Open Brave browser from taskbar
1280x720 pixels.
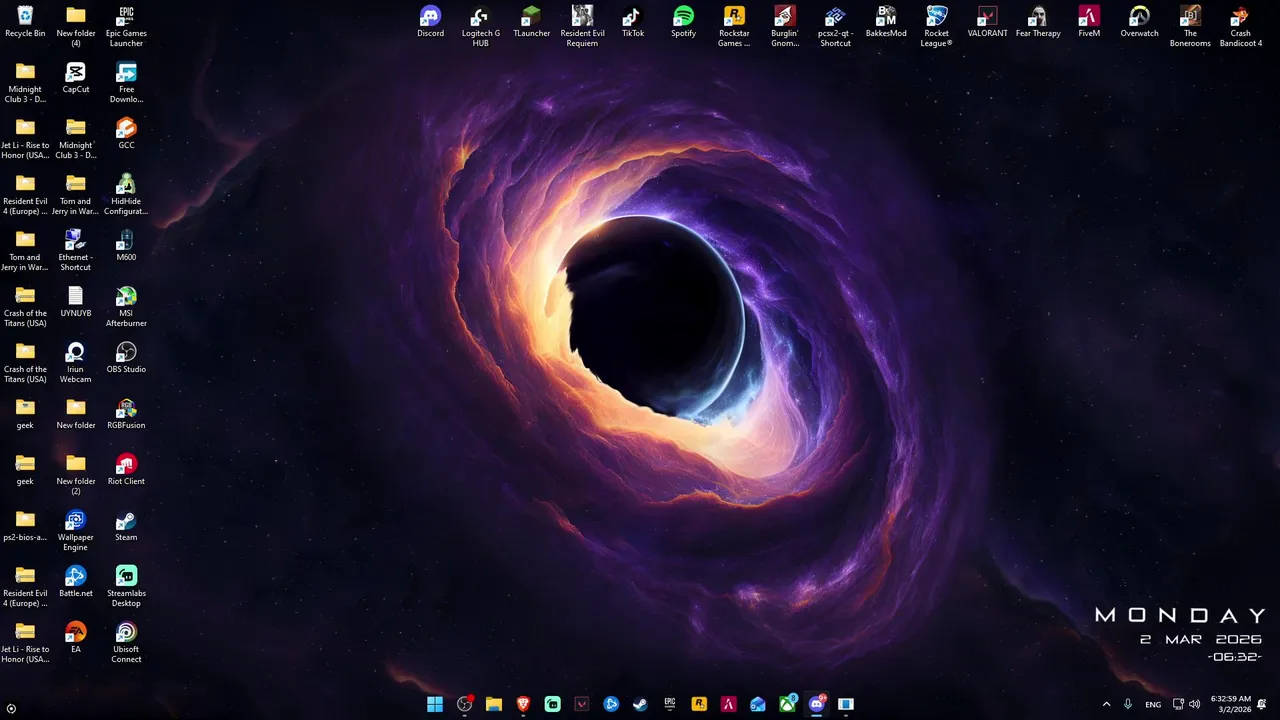pos(523,704)
